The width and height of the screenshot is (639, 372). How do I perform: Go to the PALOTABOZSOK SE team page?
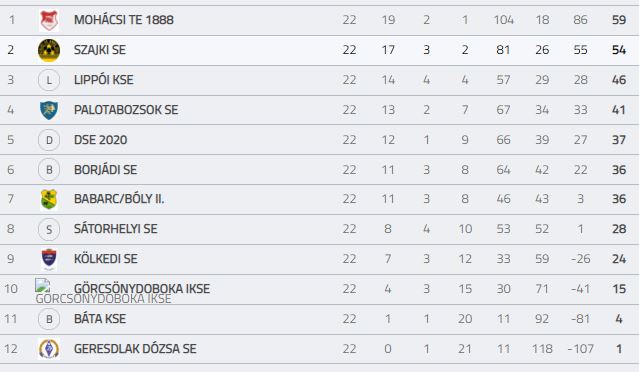(126, 110)
